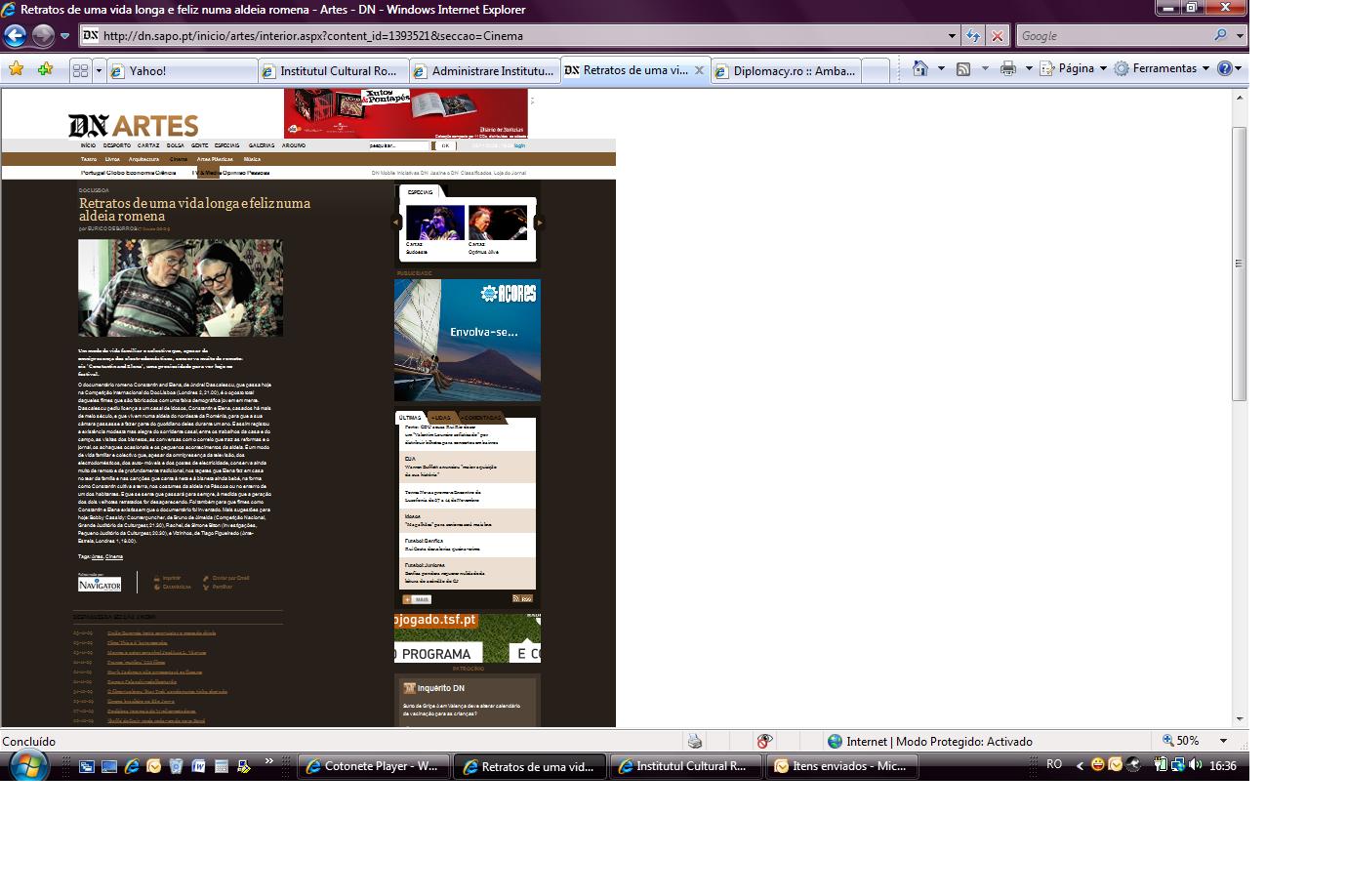Open the Quick Tabs grid icon
Screen dimensions: 1347x896
click(80, 70)
